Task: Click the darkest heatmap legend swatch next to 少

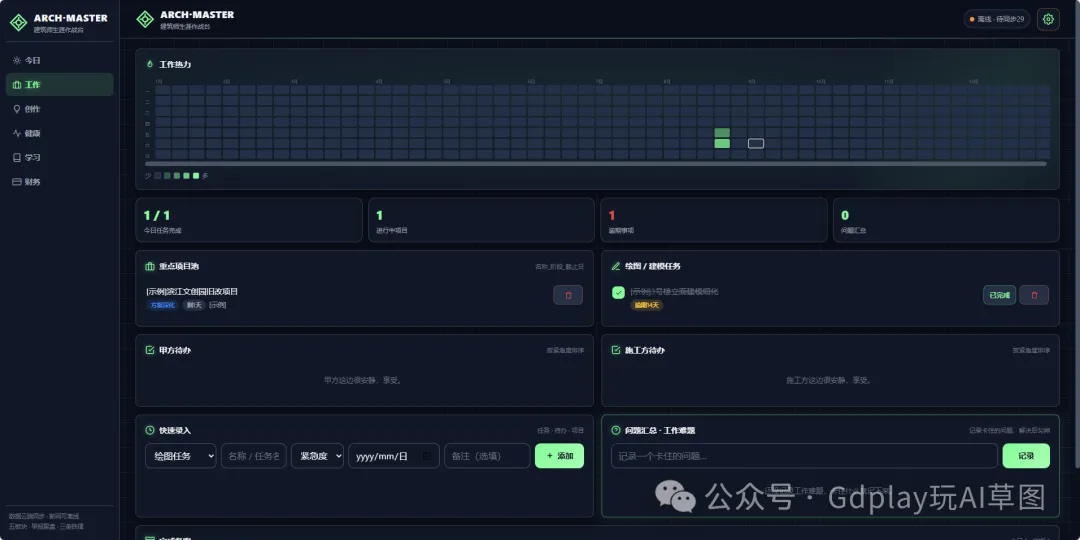Action: pyautogui.click(x=158, y=176)
